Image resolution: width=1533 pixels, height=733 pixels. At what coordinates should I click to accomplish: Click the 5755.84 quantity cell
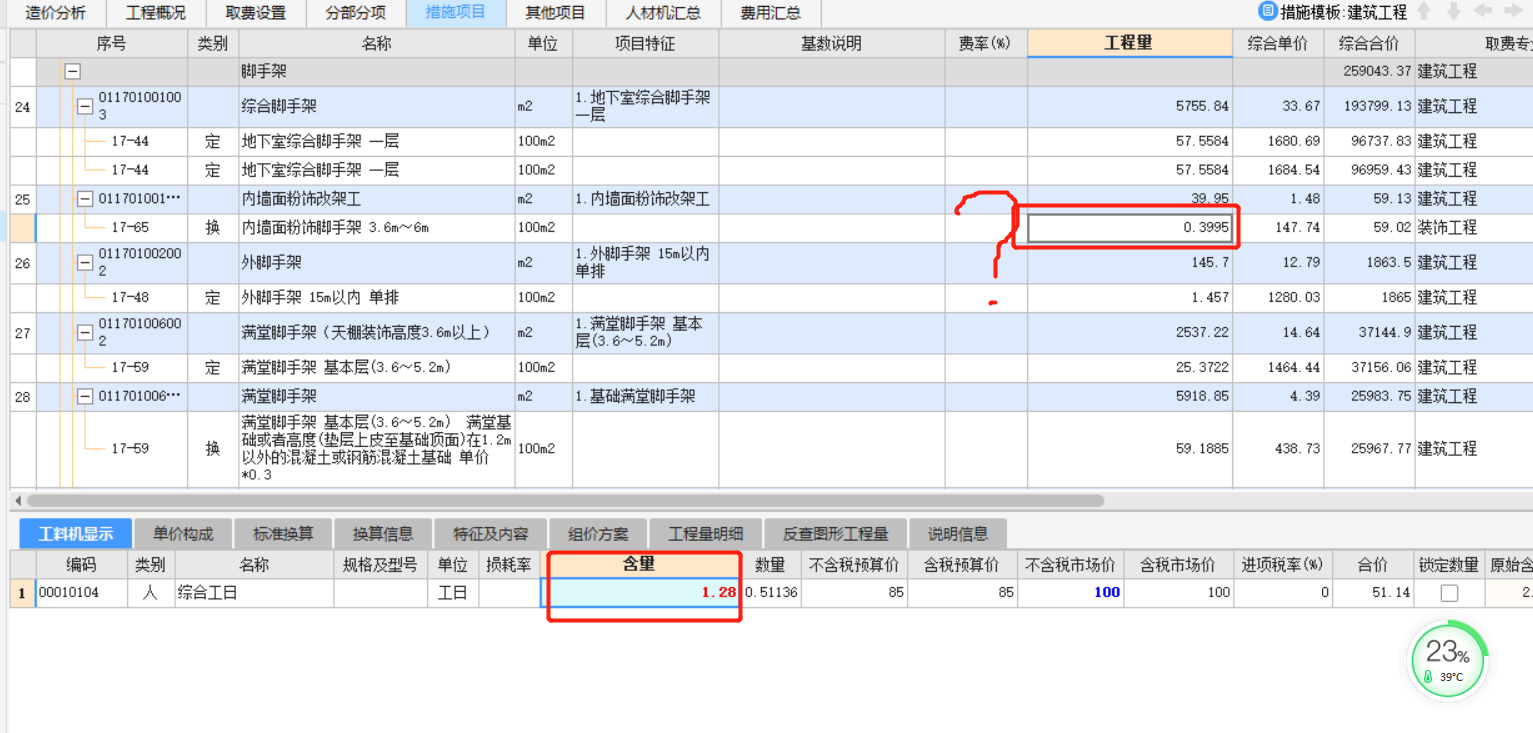coord(1130,106)
